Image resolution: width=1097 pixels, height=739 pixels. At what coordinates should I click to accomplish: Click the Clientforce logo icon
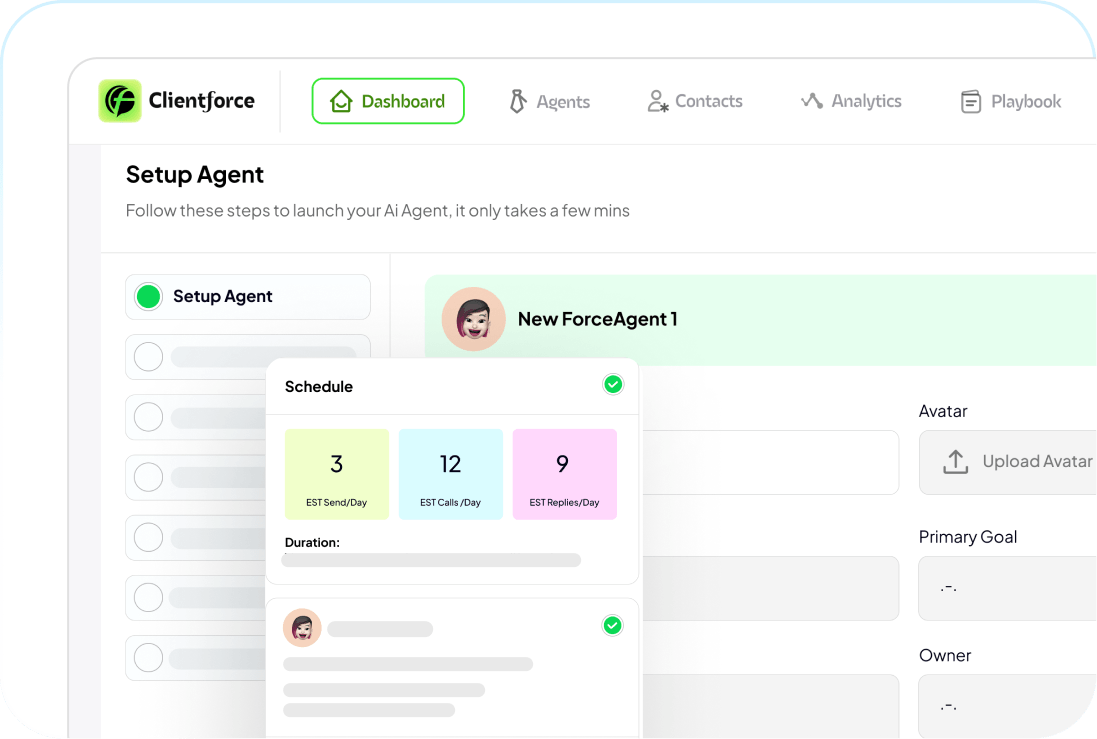(120, 101)
